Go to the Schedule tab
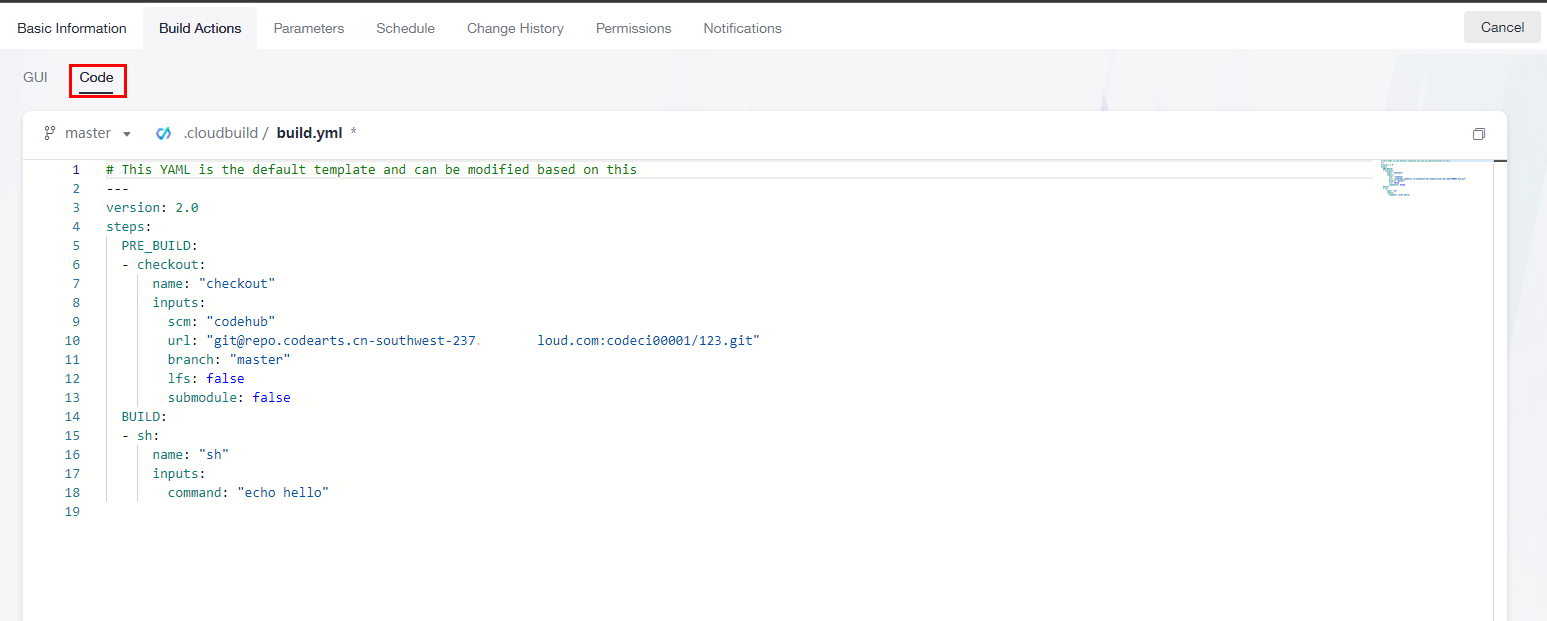Image resolution: width=1547 pixels, height=621 pixels. point(405,28)
